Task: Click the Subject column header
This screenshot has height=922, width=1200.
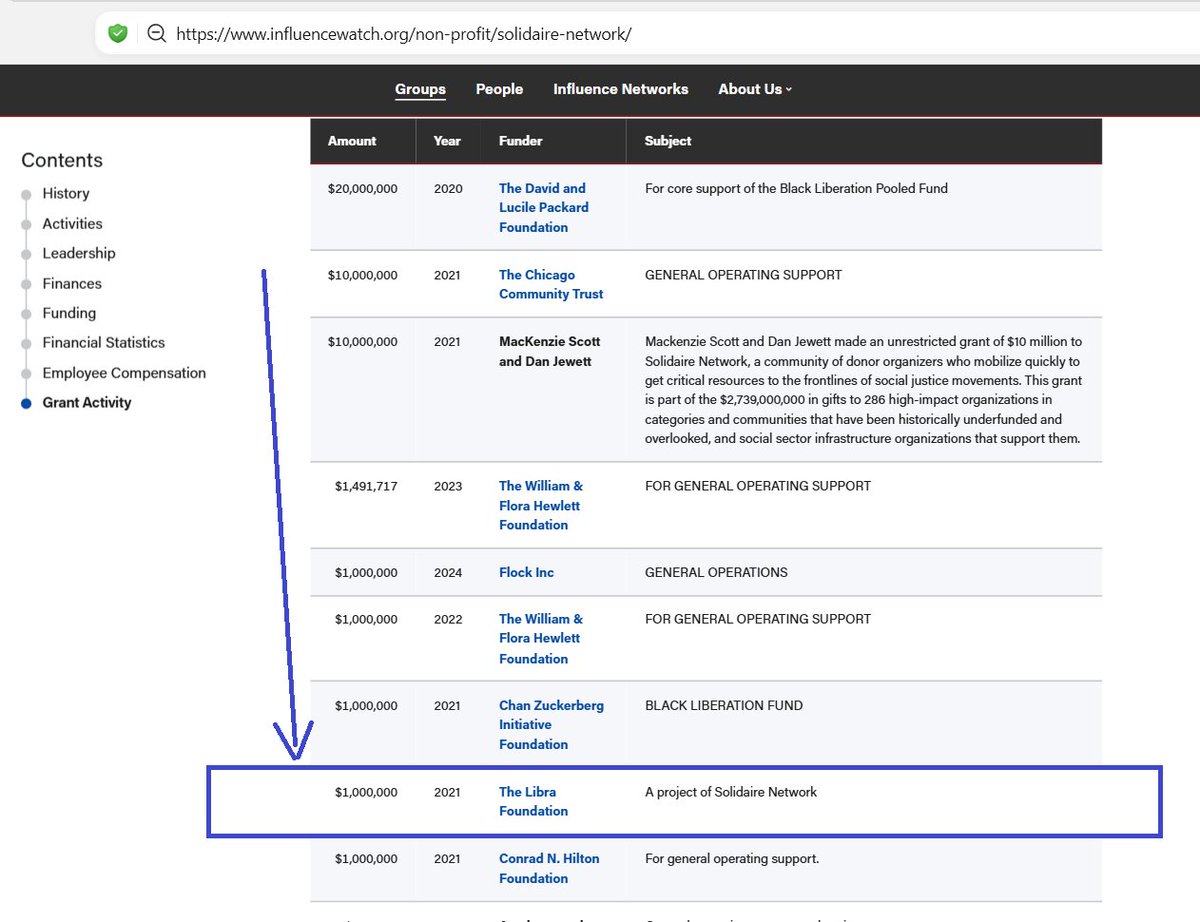Action: (668, 141)
